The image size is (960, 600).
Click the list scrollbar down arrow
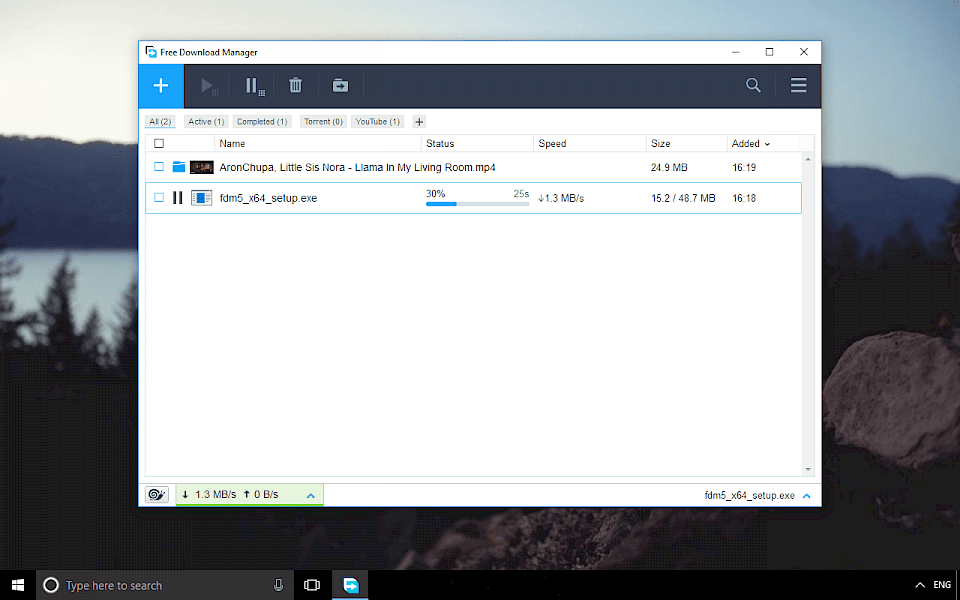[x=808, y=470]
